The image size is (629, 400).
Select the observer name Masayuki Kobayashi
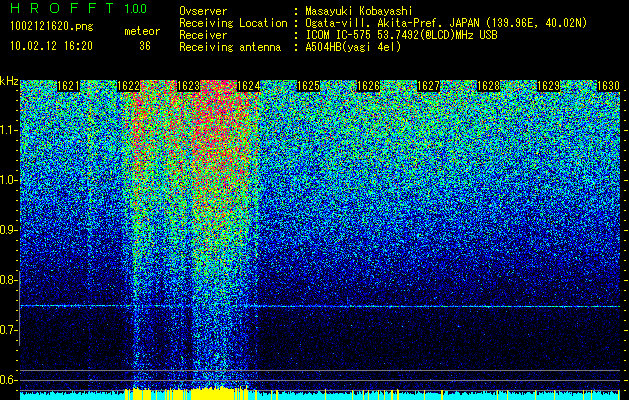coord(359,11)
